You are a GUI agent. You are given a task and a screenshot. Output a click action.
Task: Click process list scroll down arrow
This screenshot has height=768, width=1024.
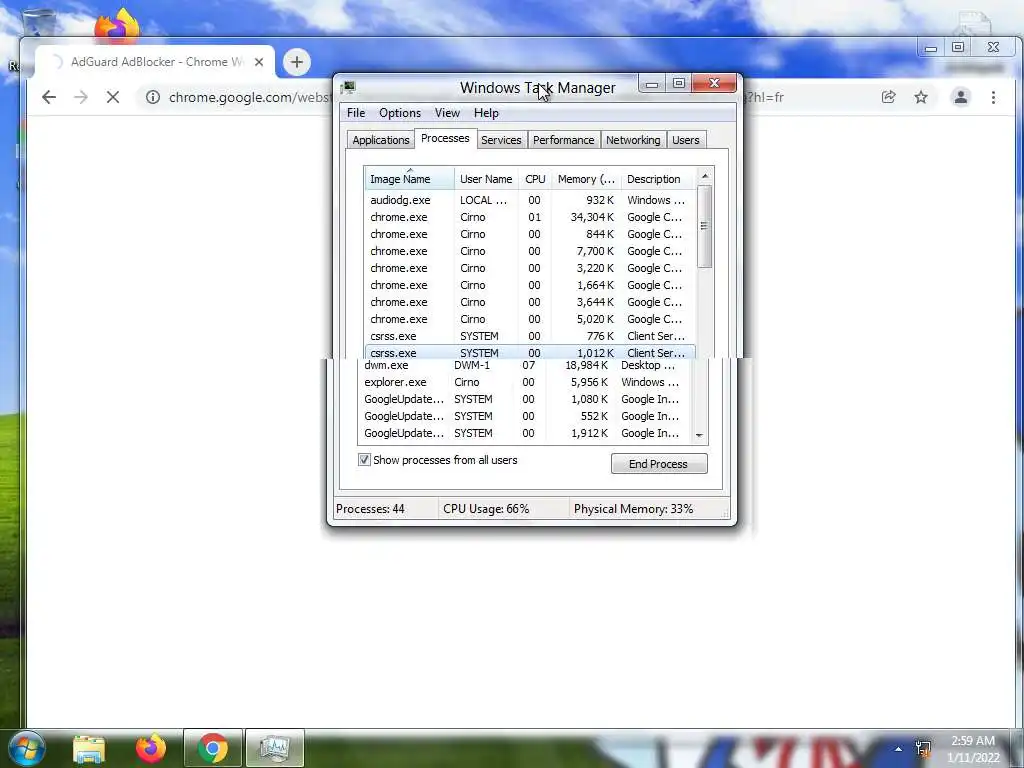(x=699, y=435)
